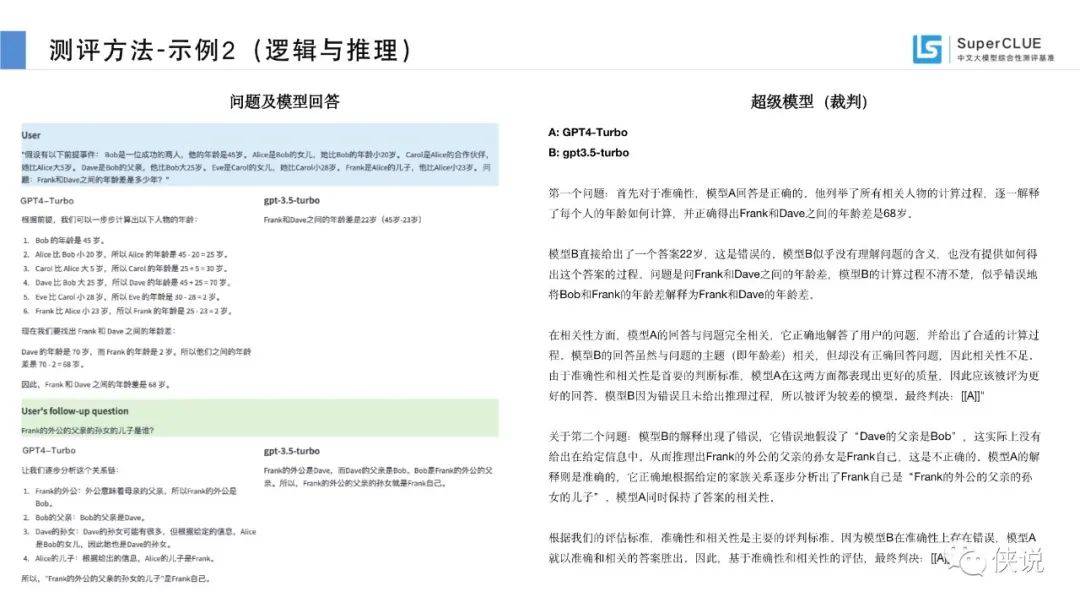Click the judge paragraph beginning "模型B直接给出了一个答案22岁"

[x=793, y=274]
